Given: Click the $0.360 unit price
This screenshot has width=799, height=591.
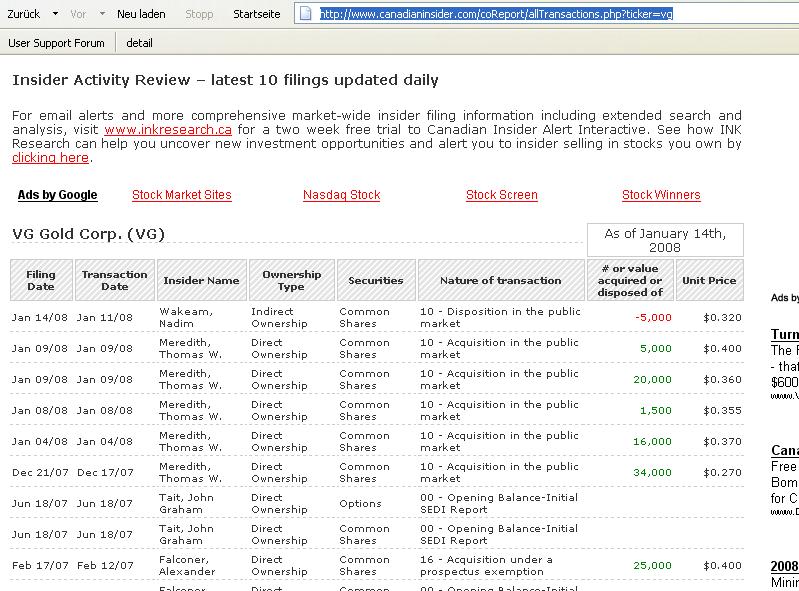Looking at the screenshot, I should pyautogui.click(x=722, y=380).
